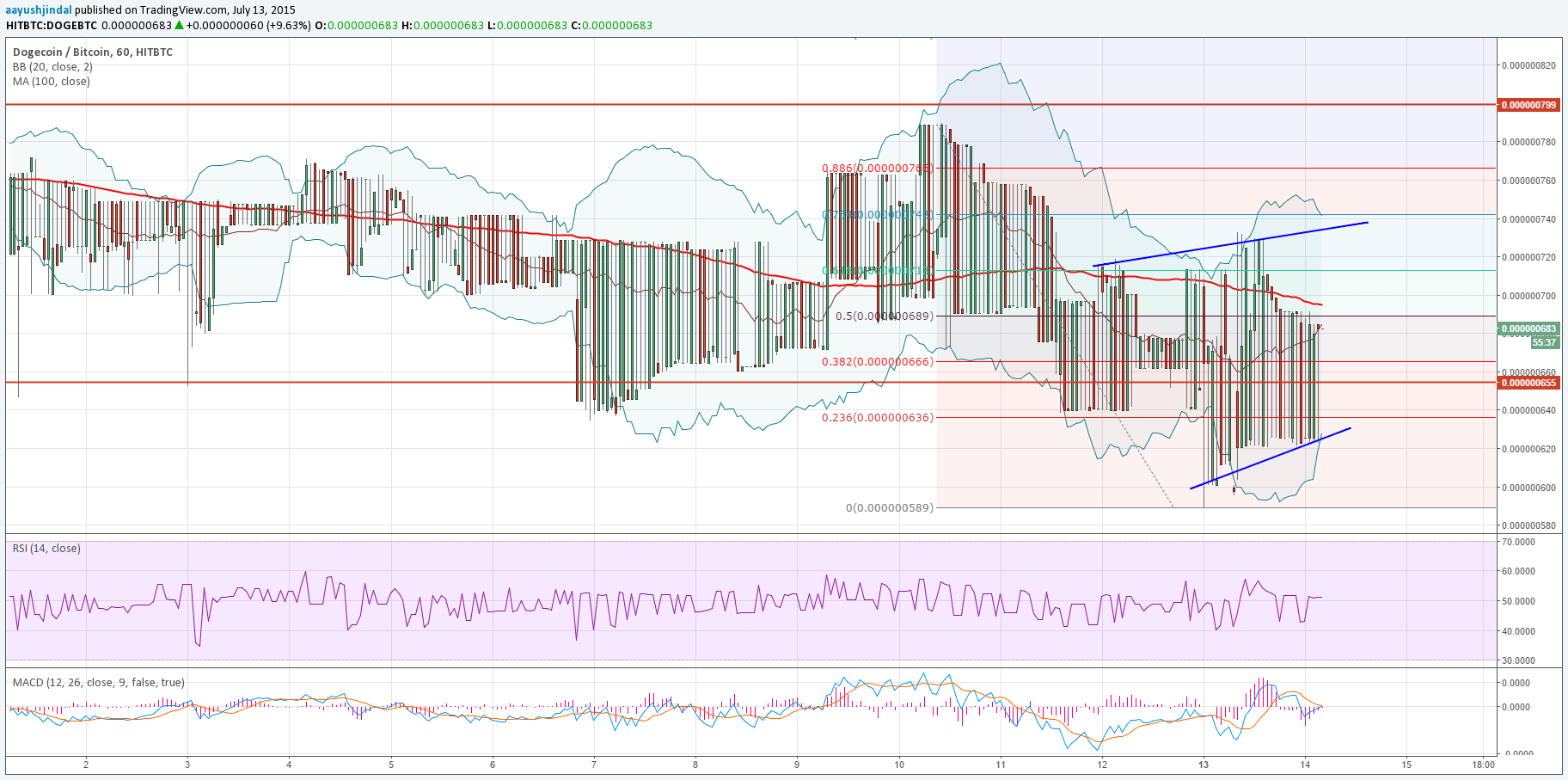Click the 0(0.000000589) Fibonacci base label
The width and height of the screenshot is (1568, 780).
point(889,508)
